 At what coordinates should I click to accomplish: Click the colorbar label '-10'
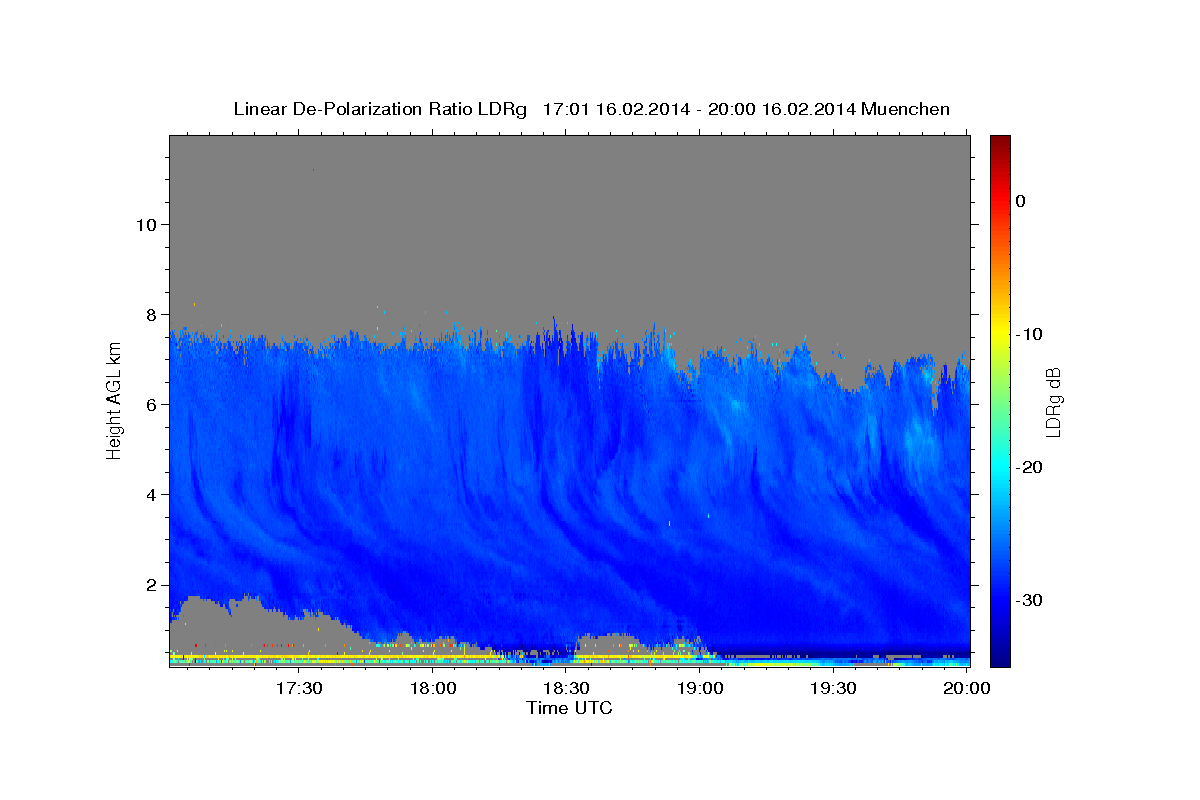pyautogui.click(x=1028, y=334)
